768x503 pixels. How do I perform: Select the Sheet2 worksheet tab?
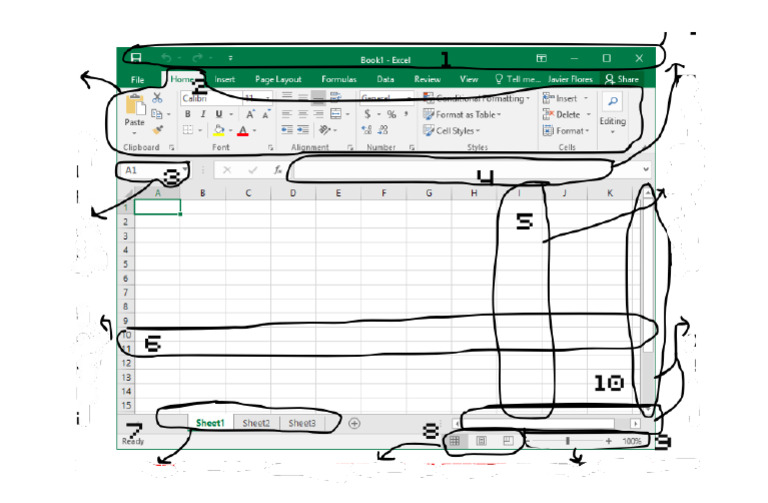(x=256, y=423)
